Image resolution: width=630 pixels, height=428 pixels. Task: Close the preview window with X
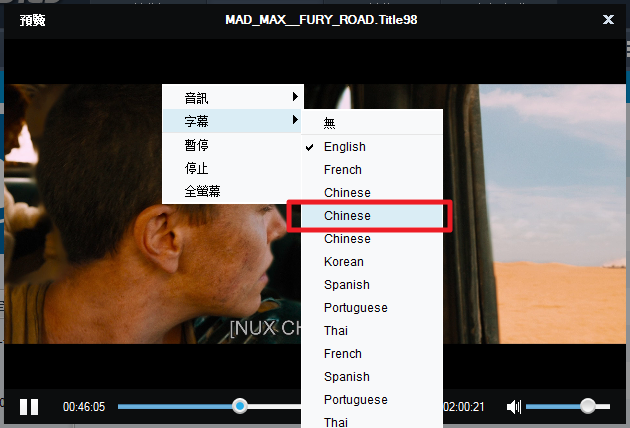coord(608,19)
